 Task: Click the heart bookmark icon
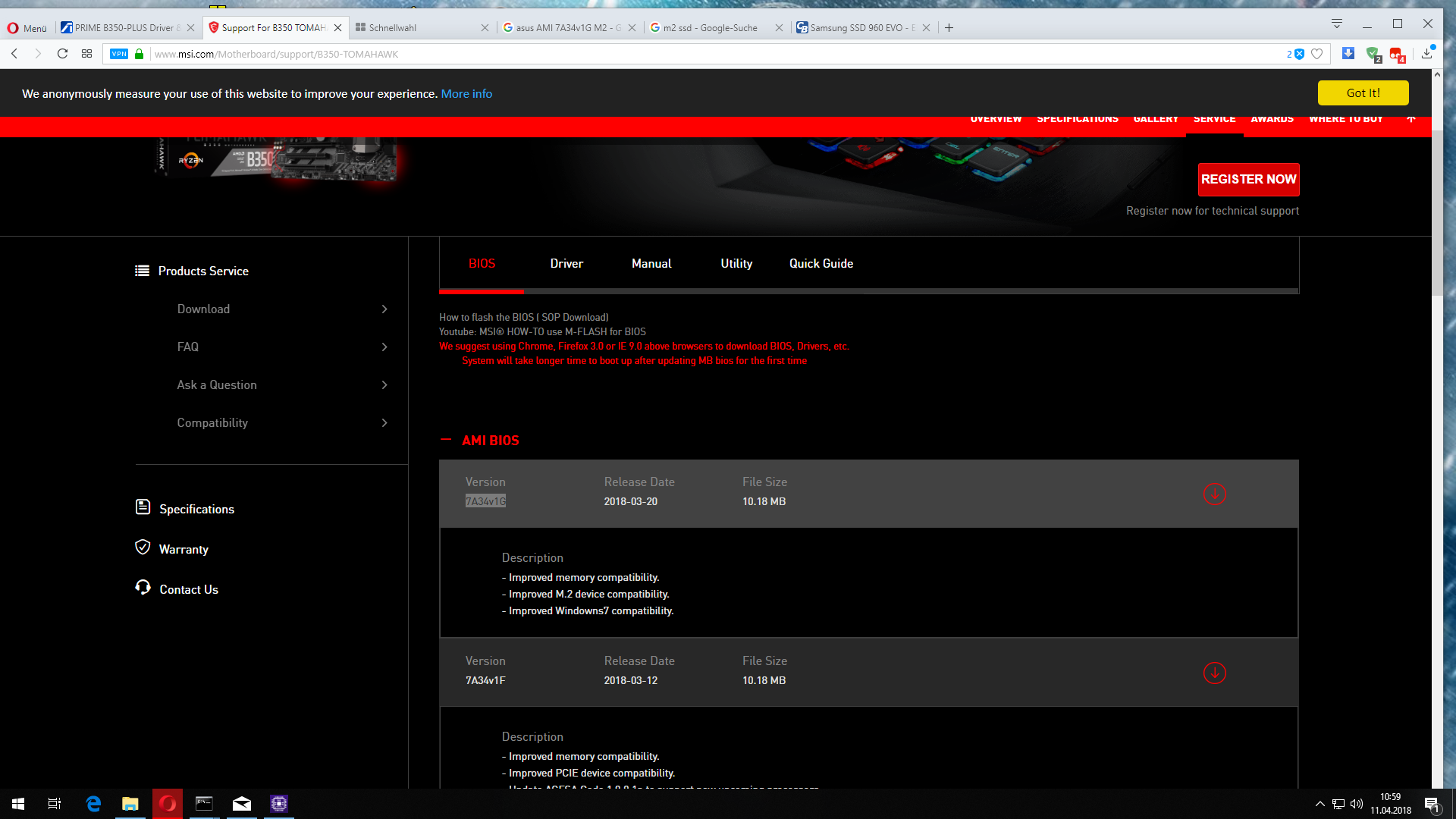tap(1317, 54)
